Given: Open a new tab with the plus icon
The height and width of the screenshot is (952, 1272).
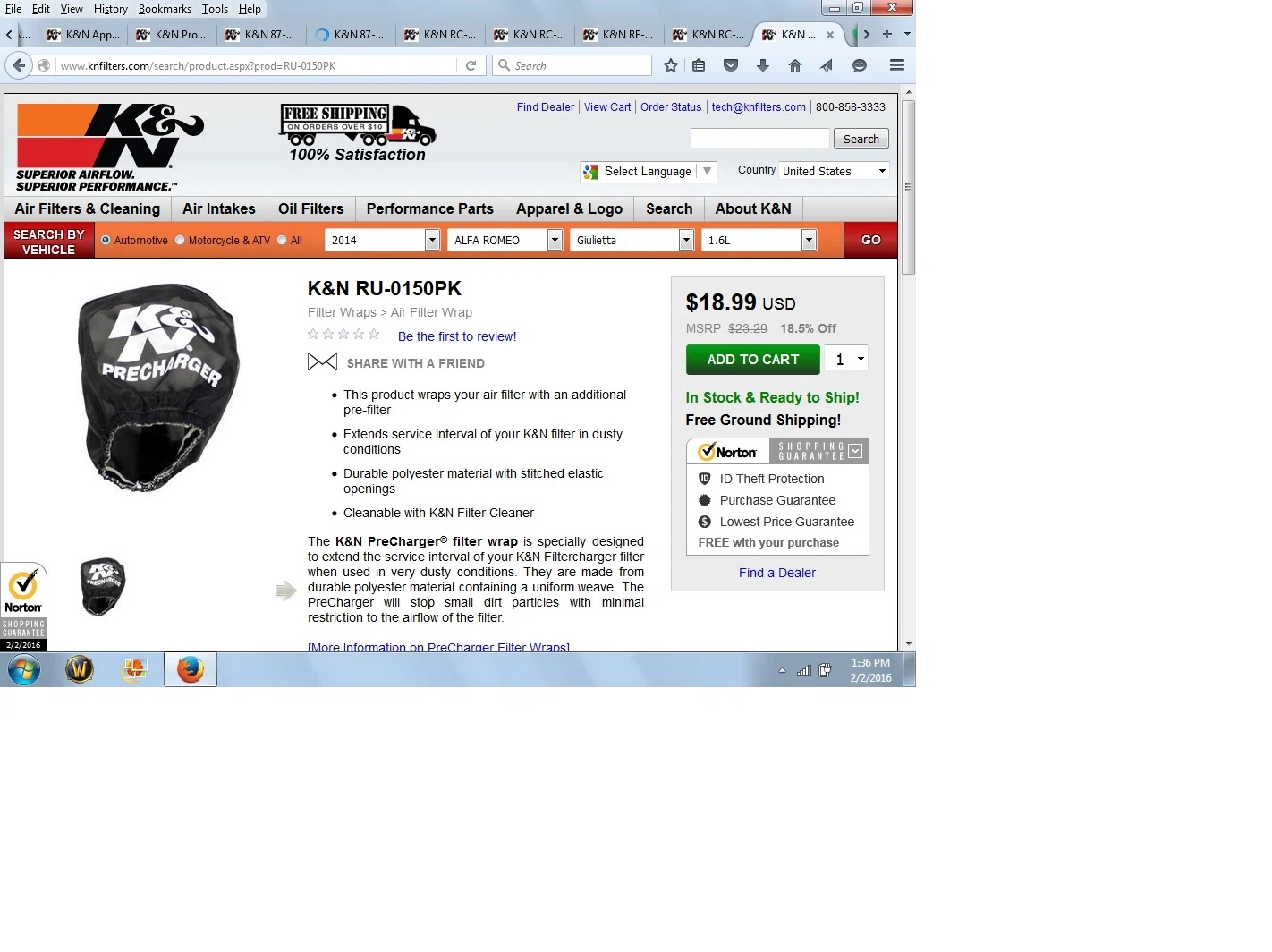Looking at the screenshot, I should pos(887,34).
